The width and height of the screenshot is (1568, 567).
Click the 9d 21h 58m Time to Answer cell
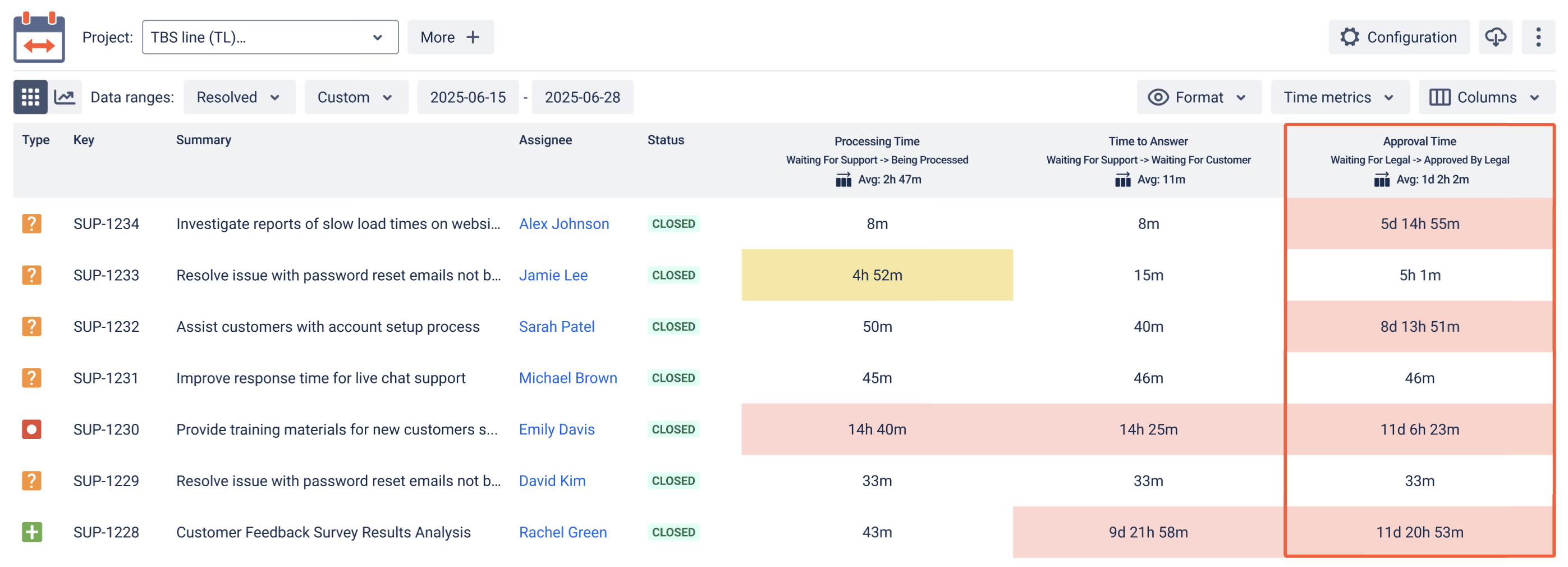pos(1148,532)
